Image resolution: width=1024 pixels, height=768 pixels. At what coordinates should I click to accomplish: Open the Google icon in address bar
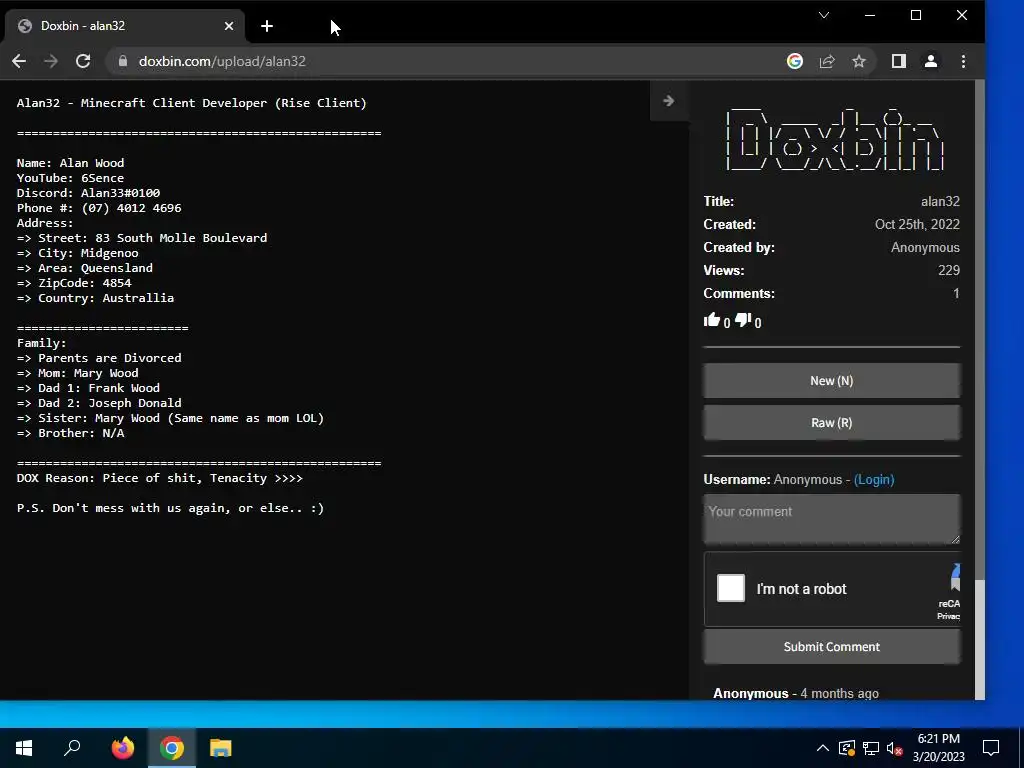pos(795,61)
